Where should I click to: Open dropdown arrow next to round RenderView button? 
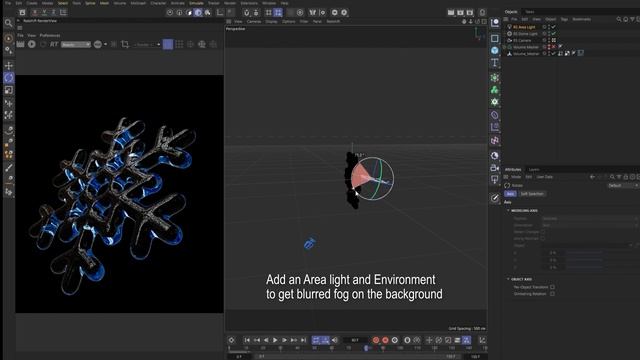click(x=105, y=44)
